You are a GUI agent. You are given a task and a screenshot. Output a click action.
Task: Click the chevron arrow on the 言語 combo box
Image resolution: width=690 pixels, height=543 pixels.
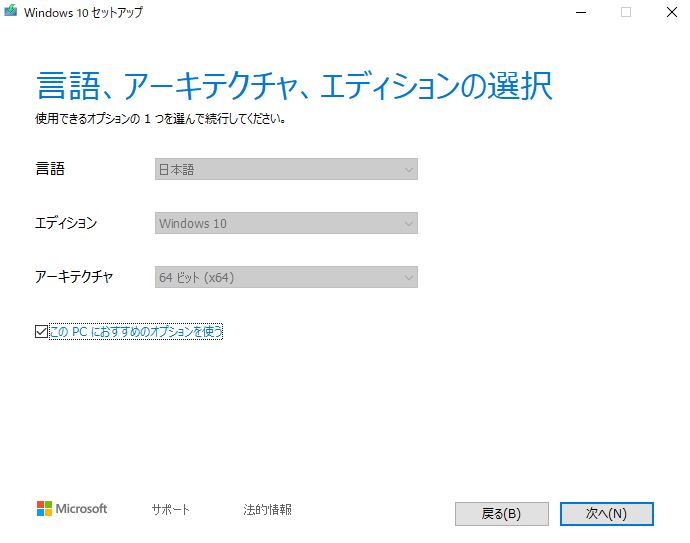click(408, 169)
